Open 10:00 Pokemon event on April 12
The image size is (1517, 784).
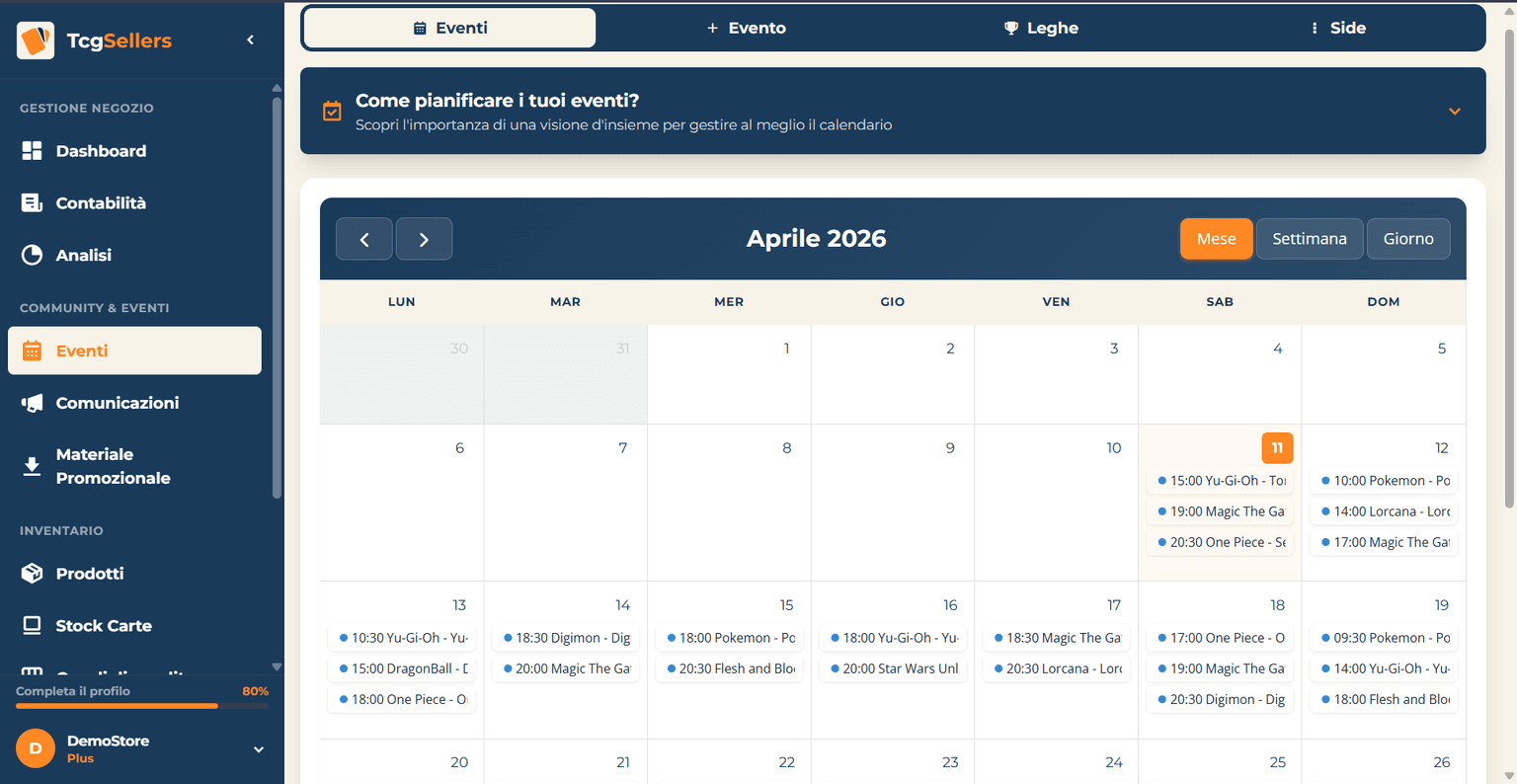coord(1384,481)
